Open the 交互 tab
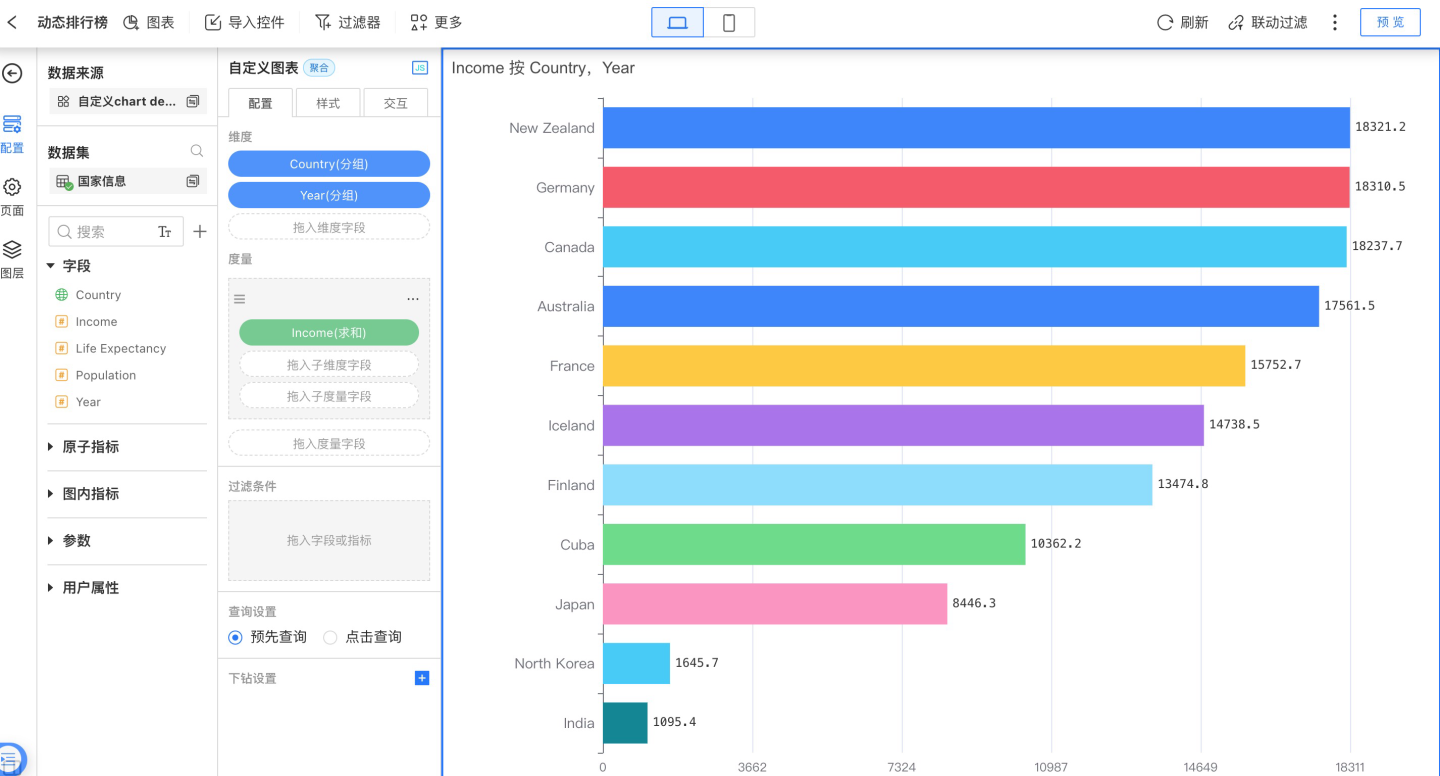 (395, 103)
